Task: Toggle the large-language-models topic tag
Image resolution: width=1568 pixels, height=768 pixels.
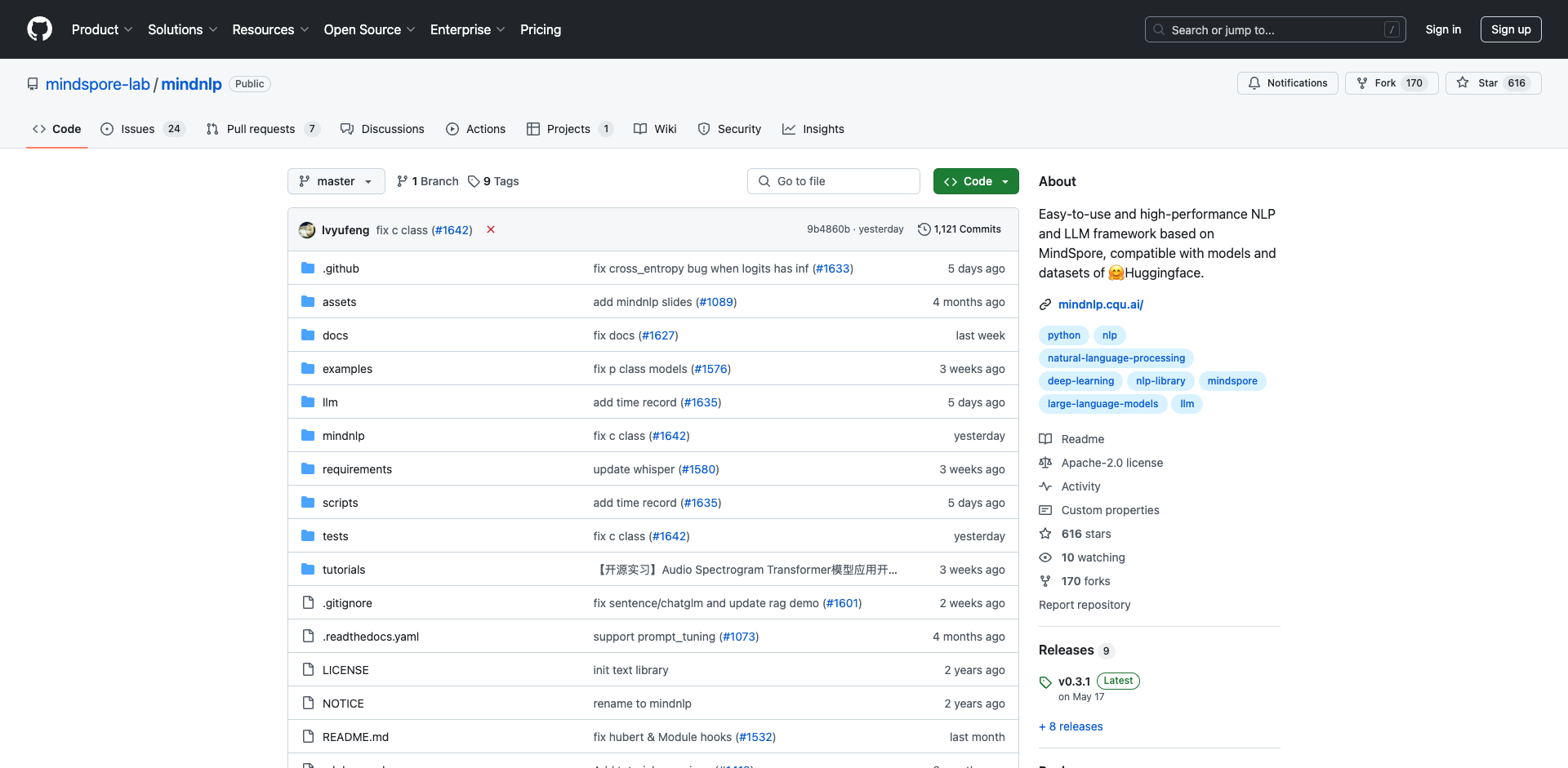Action: pyautogui.click(x=1102, y=404)
